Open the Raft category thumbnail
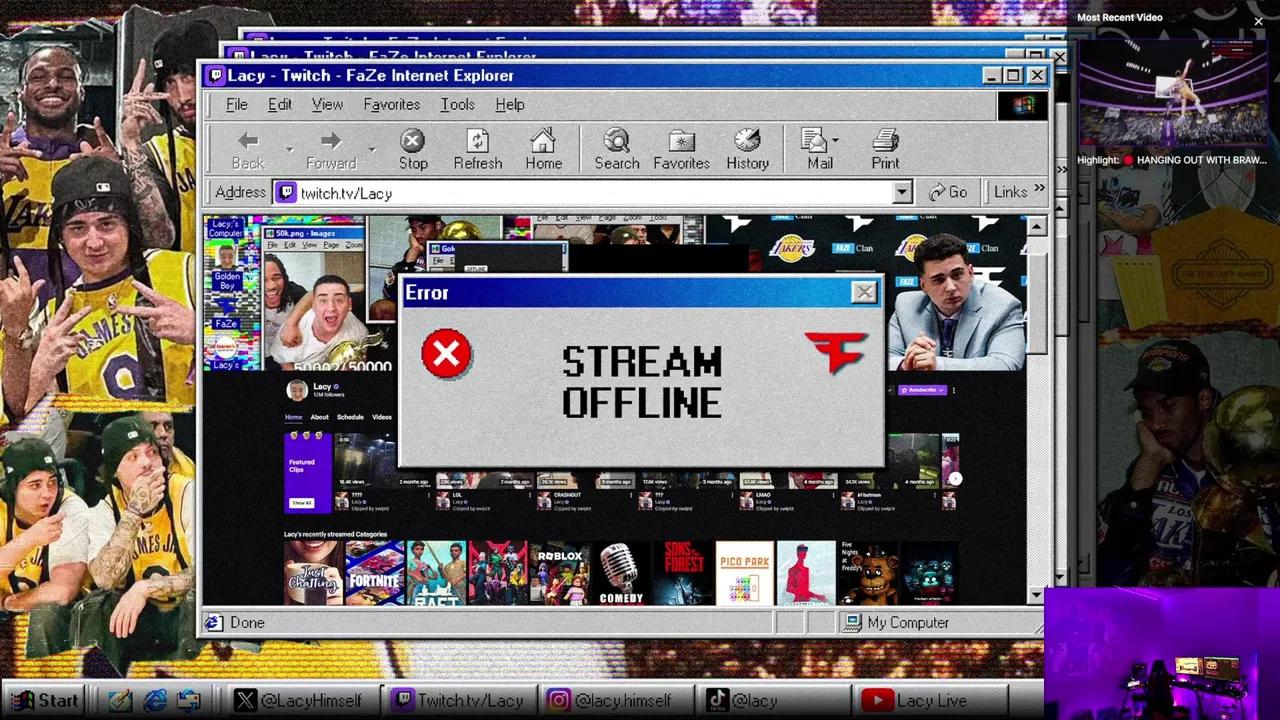Image resolution: width=1280 pixels, height=720 pixels. click(436, 573)
